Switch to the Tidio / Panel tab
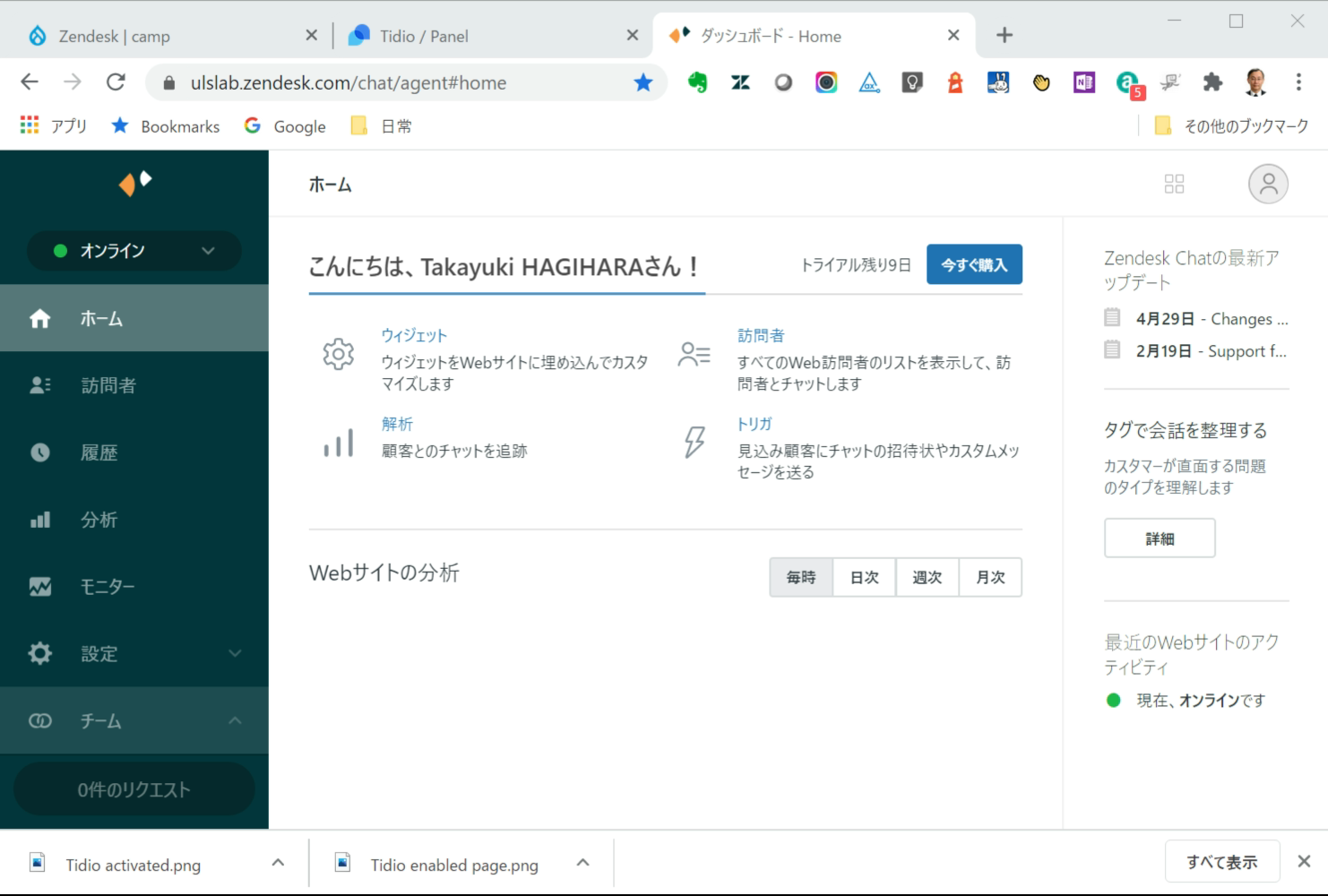This screenshot has height=896, width=1328. click(484, 36)
